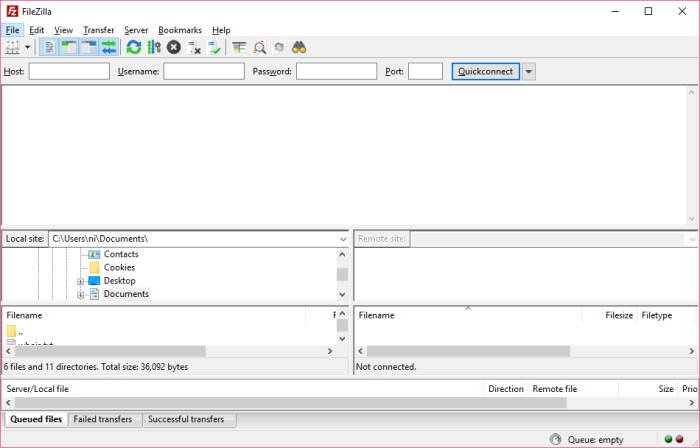Open the Site Manager dropdown arrow
The image size is (700, 448).
[28, 47]
